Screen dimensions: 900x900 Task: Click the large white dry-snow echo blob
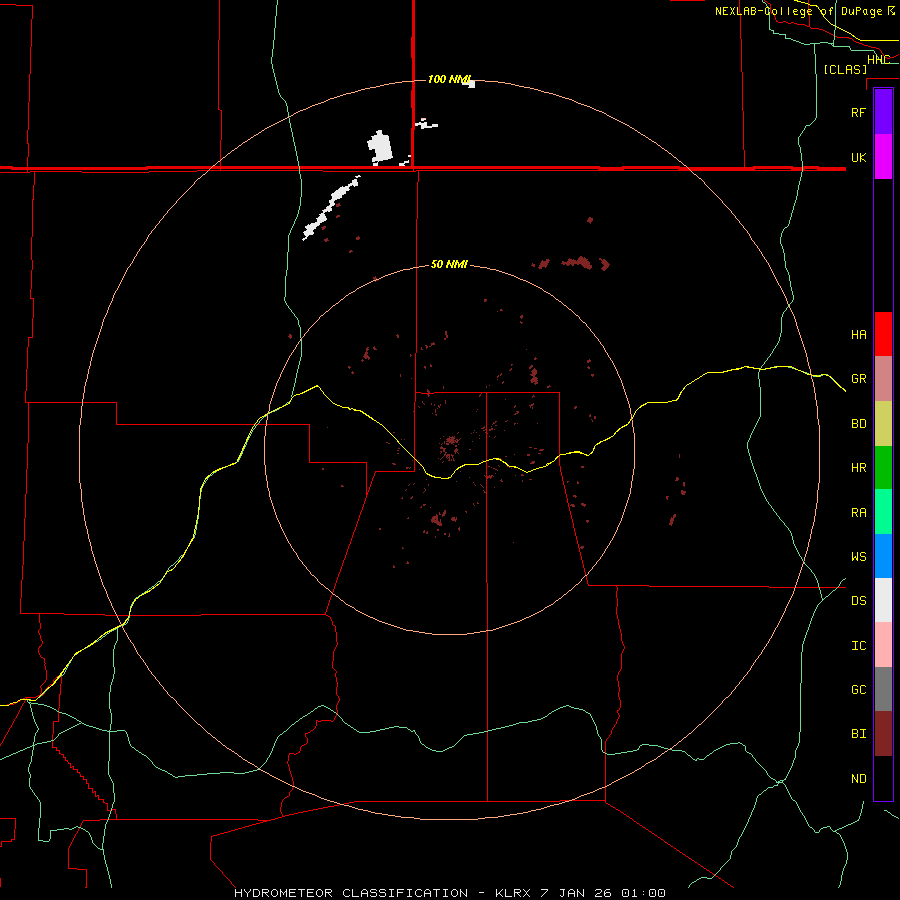coord(380,147)
